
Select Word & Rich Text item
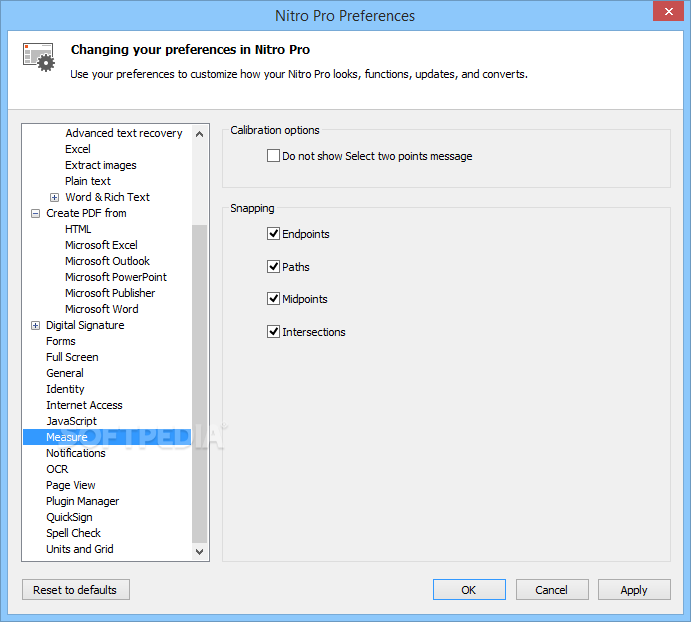pyautogui.click(x=108, y=197)
